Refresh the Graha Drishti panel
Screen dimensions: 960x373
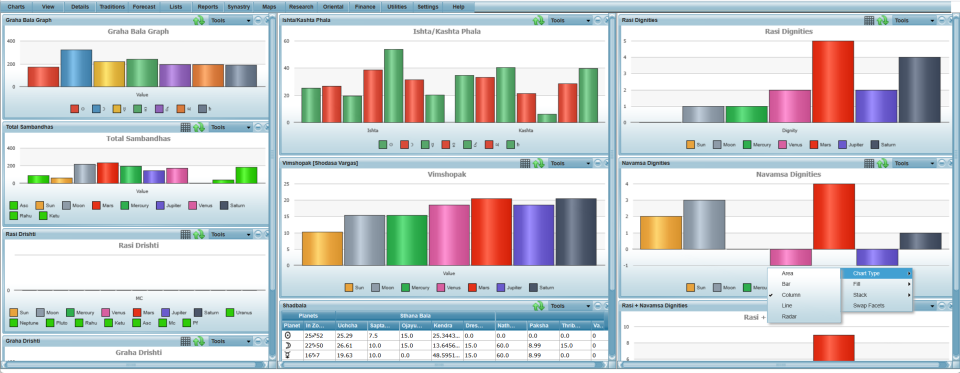(x=199, y=341)
